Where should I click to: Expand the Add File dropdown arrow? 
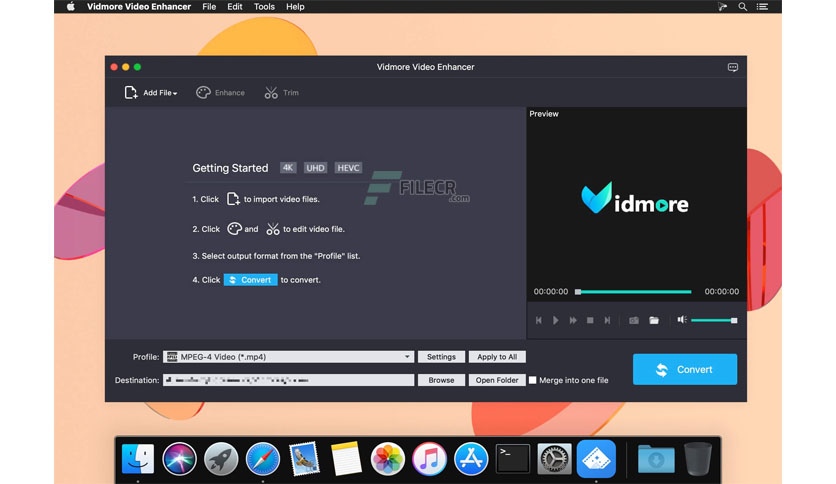coord(175,93)
